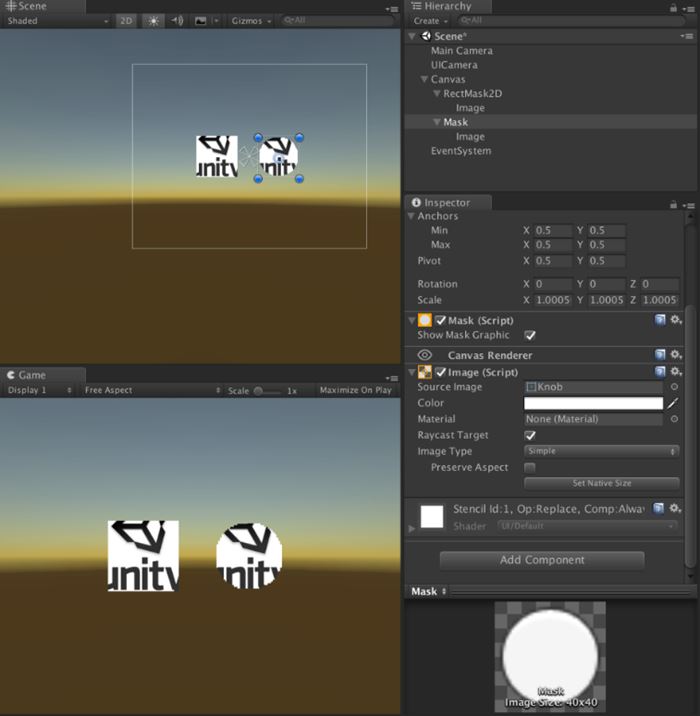Open the Gizmos dropdown menu
The width and height of the screenshot is (700, 716).
(250, 20)
